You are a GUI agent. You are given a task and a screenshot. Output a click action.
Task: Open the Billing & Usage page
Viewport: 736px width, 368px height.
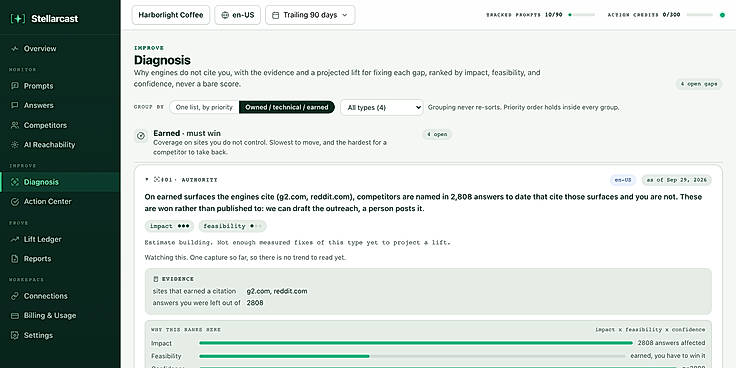[x=60, y=316]
